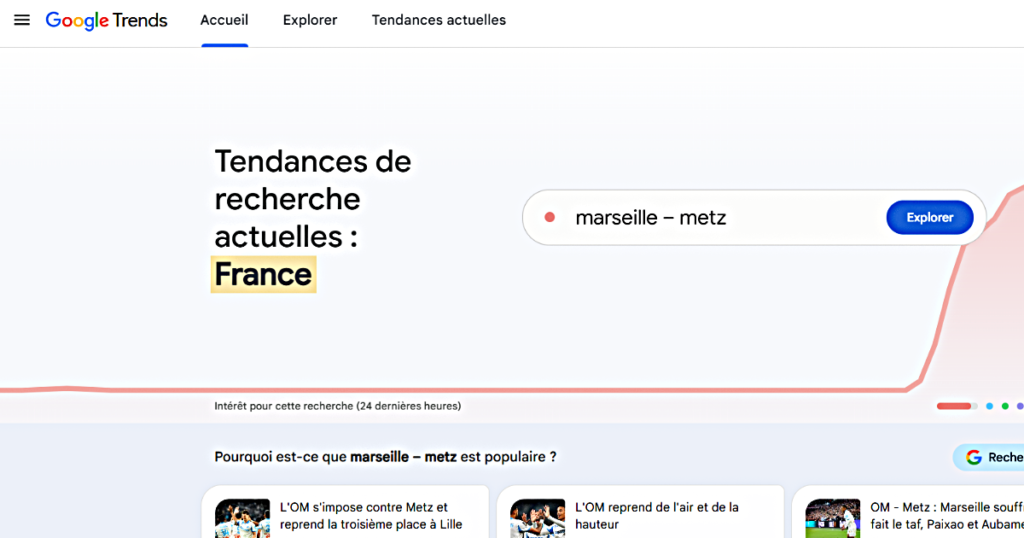Switch to the Accueil tab
Screen dimensions: 1024x538
[224, 20]
